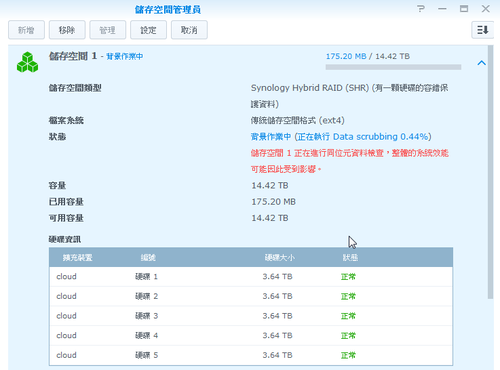Select the 硬碟大小 column header

click(x=279, y=257)
